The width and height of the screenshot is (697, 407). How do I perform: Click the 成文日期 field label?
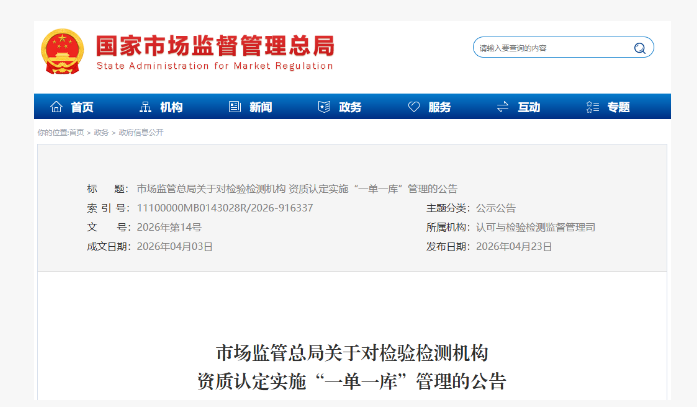point(108,246)
